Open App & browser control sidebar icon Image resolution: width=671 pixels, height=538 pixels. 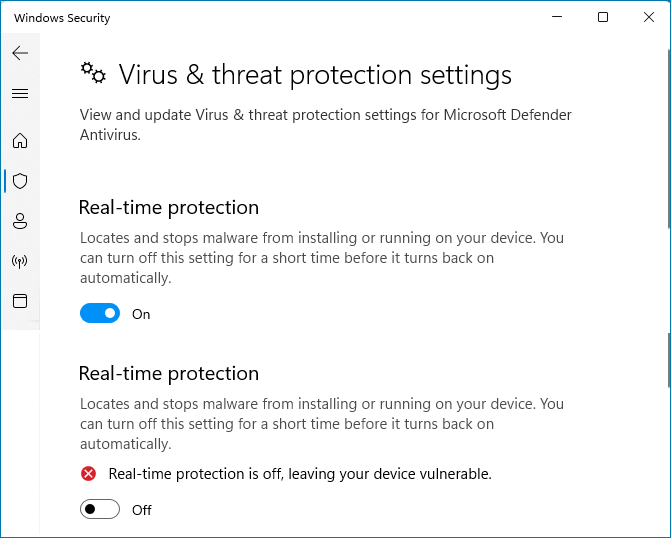[x=20, y=301]
